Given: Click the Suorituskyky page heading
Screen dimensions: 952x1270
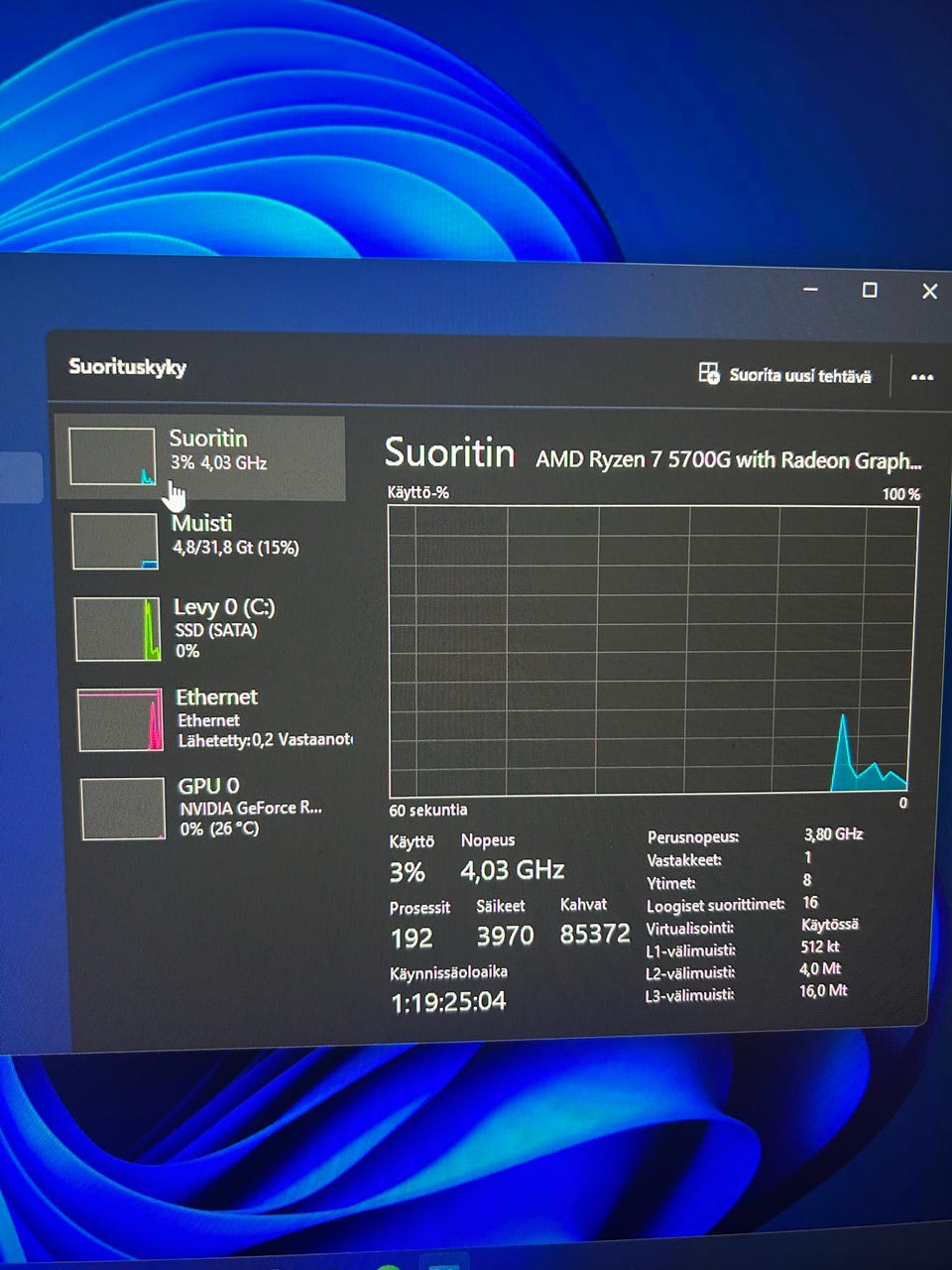Looking at the screenshot, I should (x=127, y=367).
